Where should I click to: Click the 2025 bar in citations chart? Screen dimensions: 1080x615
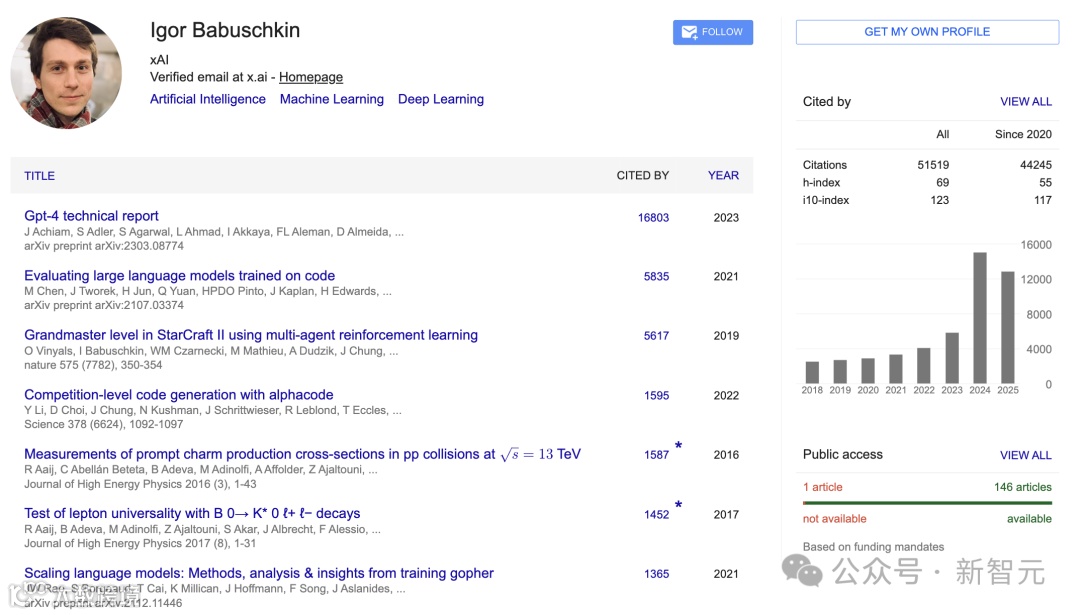1008,328
